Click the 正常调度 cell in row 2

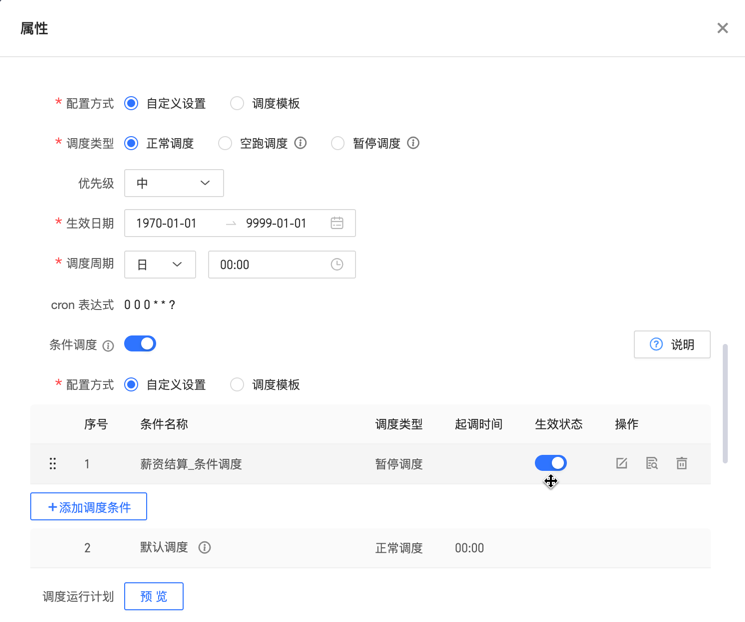[399, 548]
